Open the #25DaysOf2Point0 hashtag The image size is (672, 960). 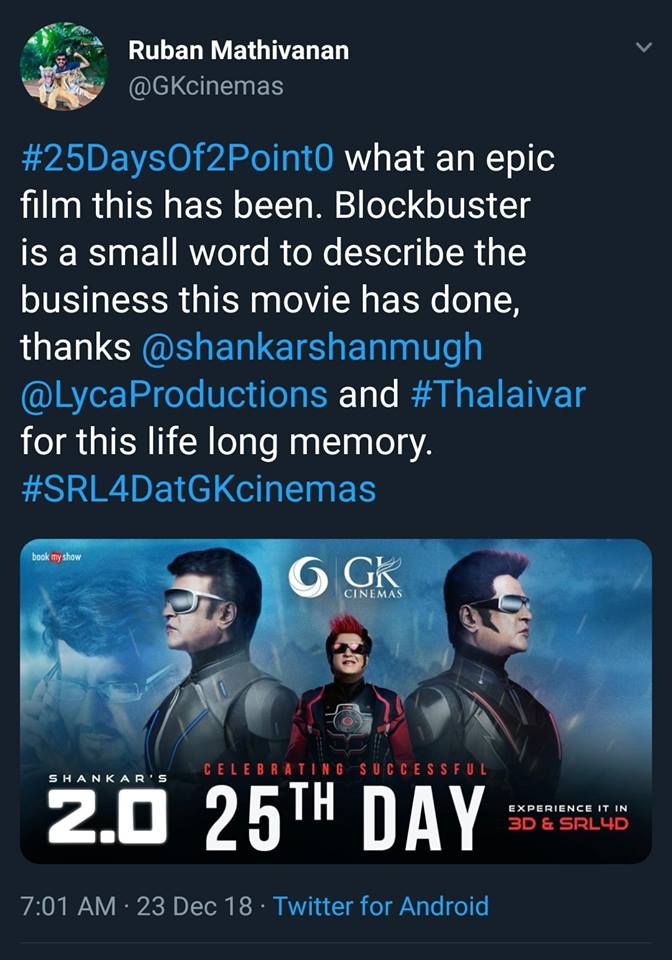(x=177, y=159)
